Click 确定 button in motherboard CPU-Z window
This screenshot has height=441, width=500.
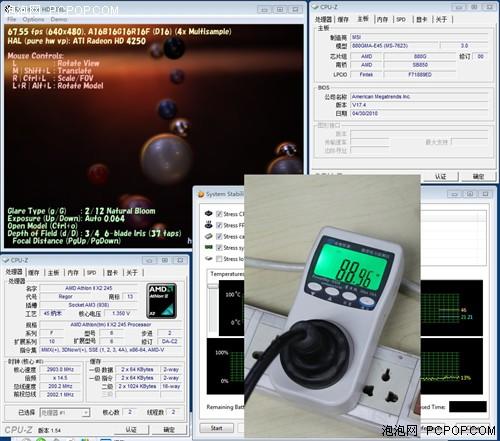[478, 177]
